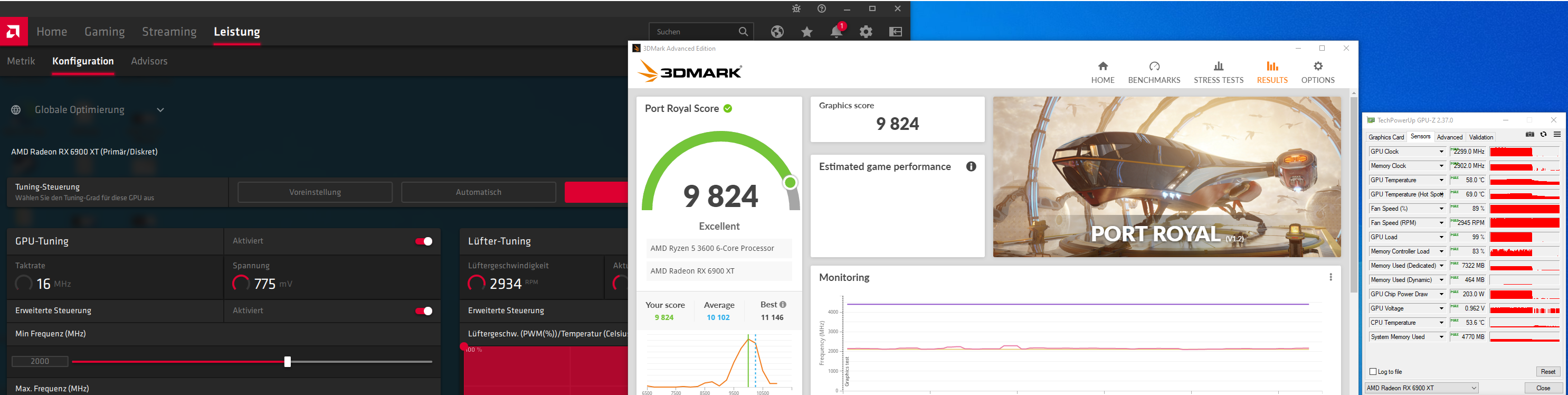
Task: Click the Average score value 10 102
Action: point(718,318)
